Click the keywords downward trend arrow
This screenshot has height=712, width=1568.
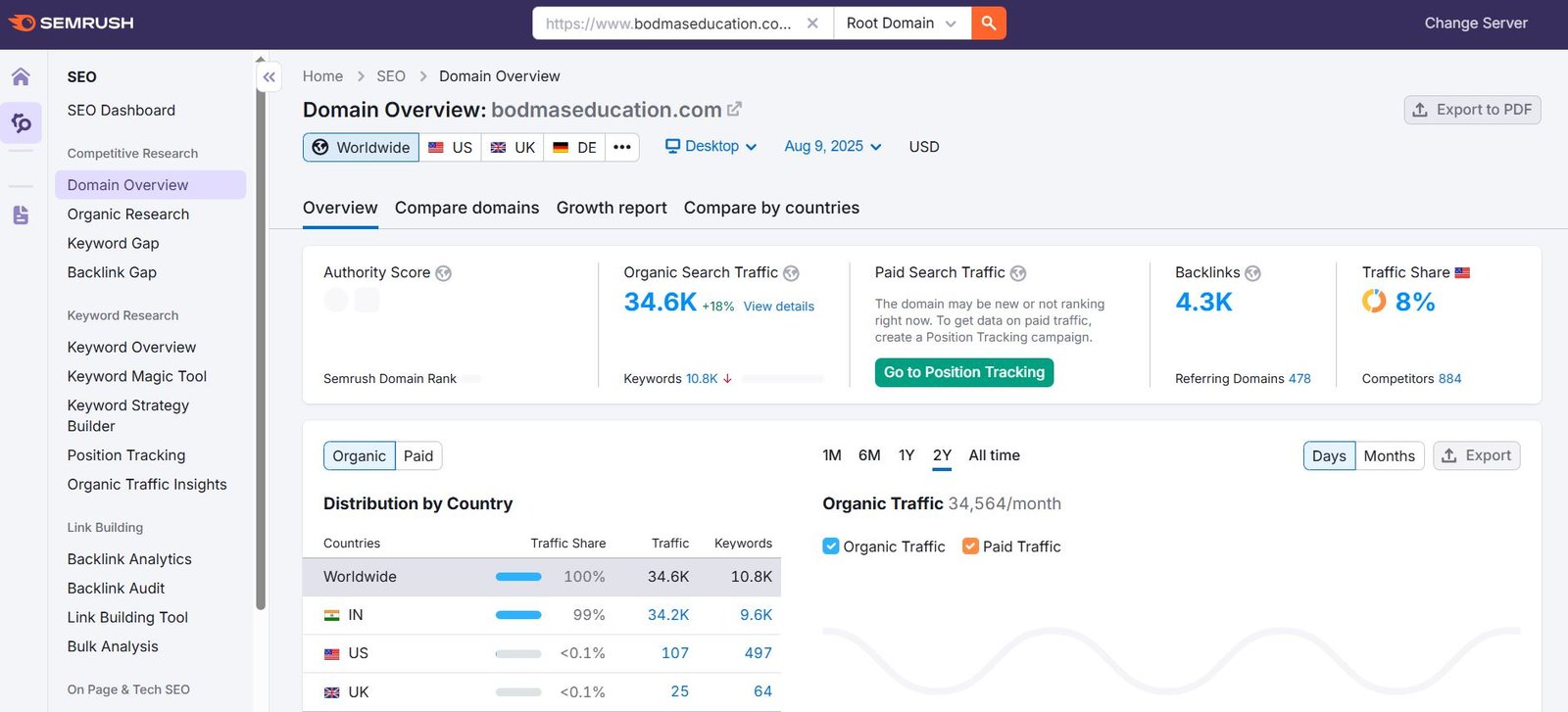coord(727,379)
